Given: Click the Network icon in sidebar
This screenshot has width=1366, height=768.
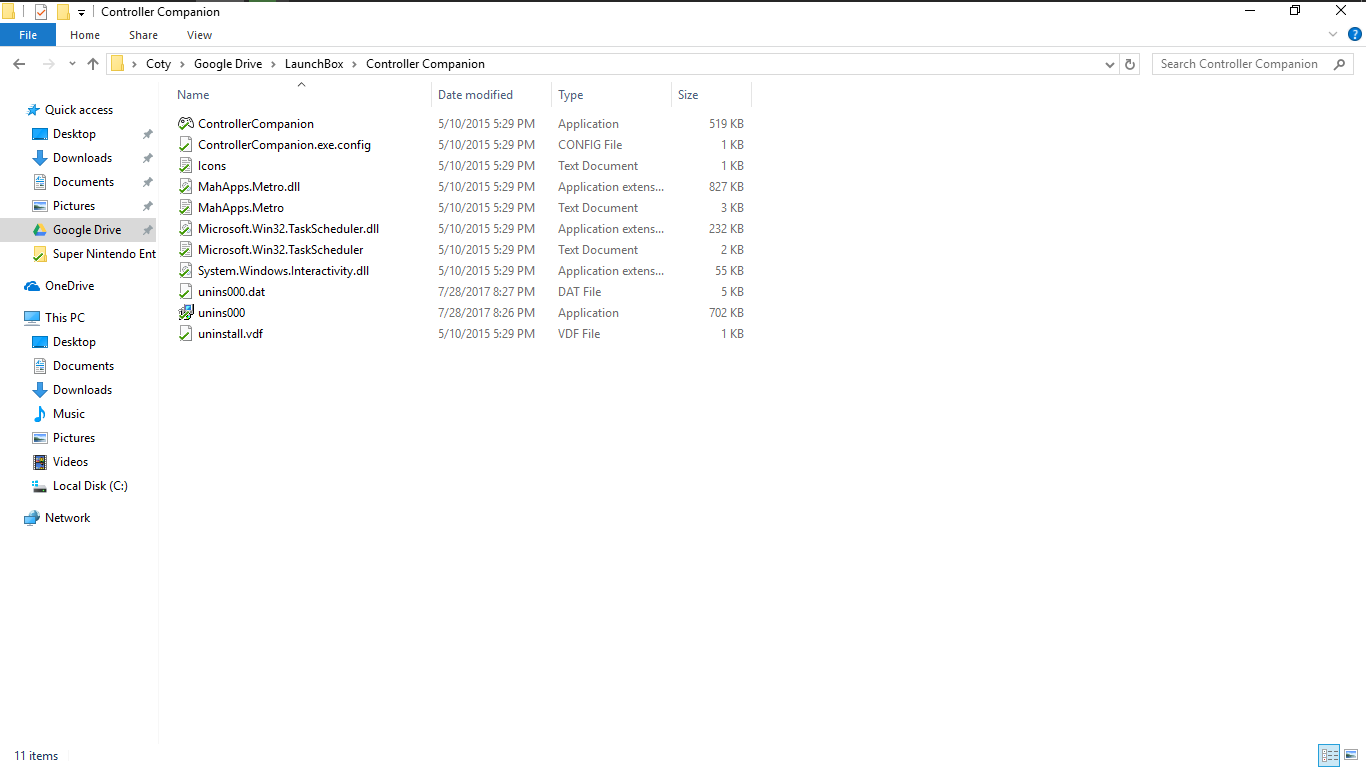Looking at the screenshot, I should pyautogui.click(x=32, y=518).
